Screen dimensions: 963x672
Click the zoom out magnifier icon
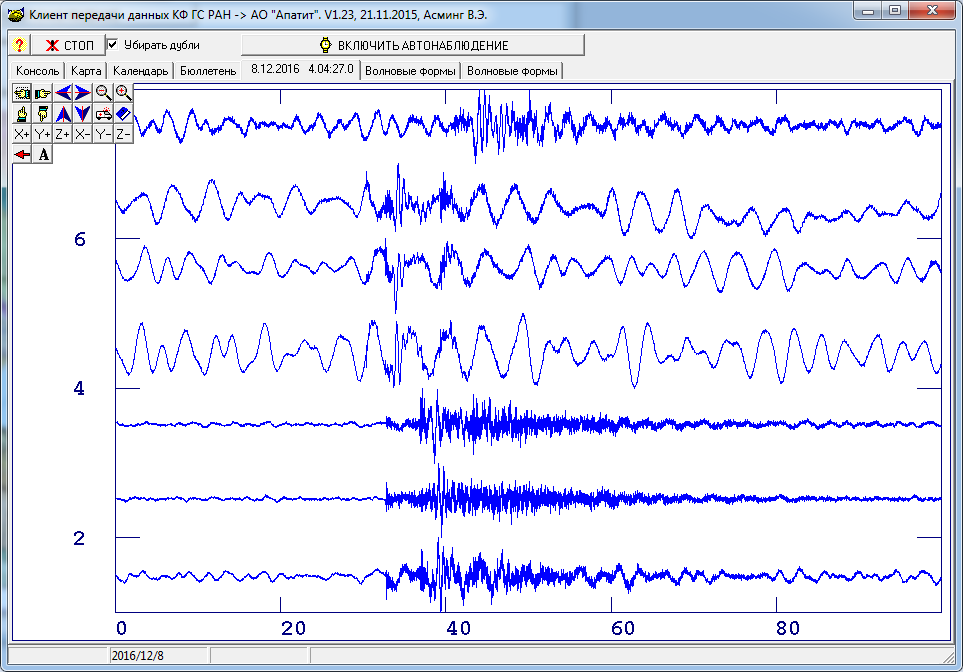103,93
